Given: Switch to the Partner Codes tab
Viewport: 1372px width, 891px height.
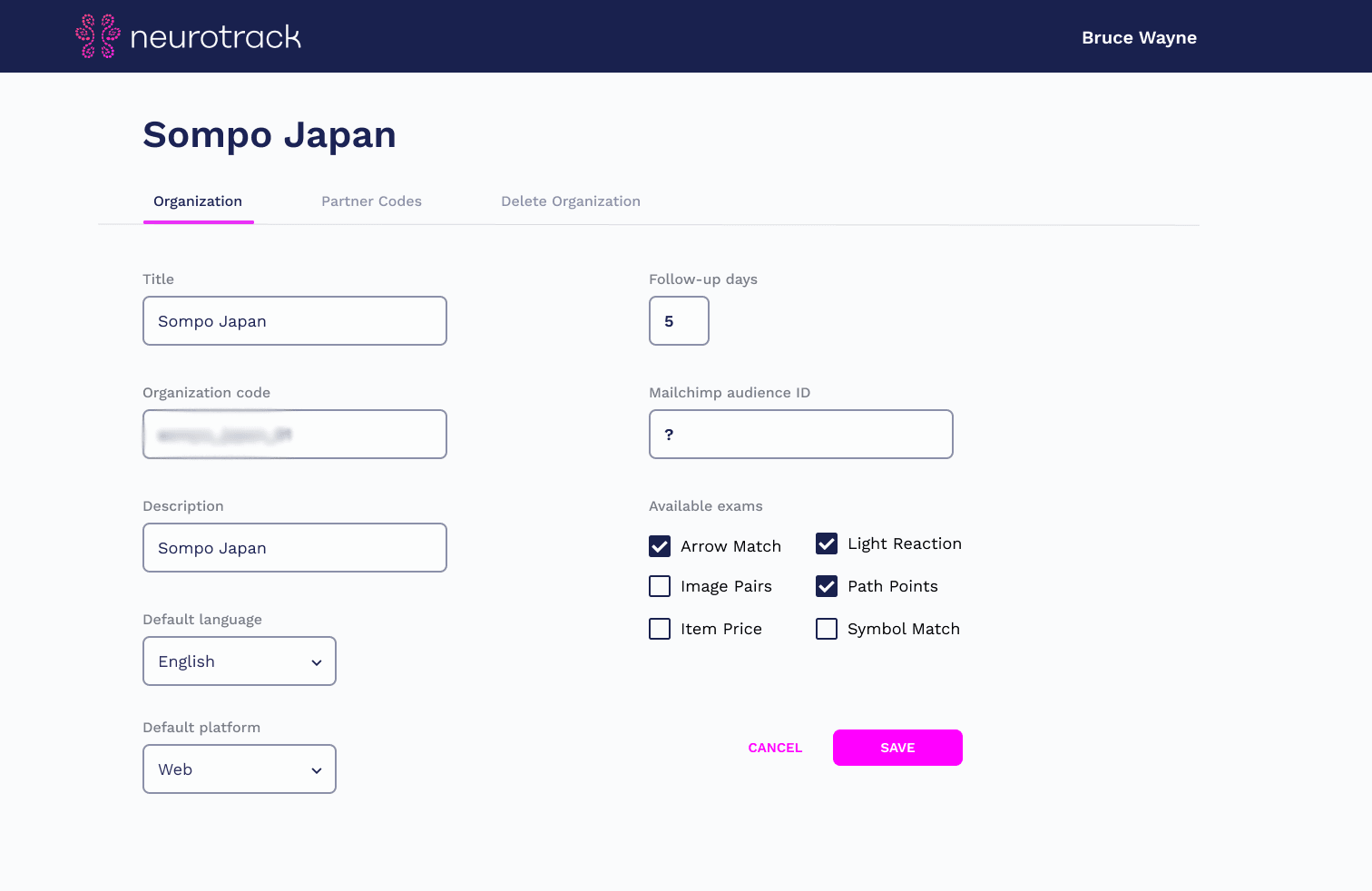Looking at the screenshot, I should 371,201.
